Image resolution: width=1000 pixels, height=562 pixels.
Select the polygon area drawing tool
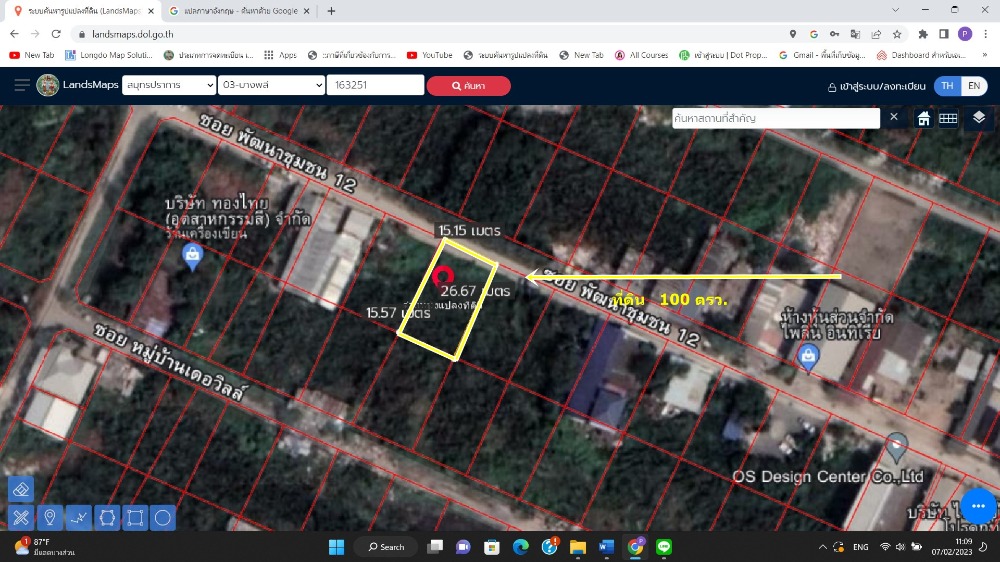pos(107,517)
